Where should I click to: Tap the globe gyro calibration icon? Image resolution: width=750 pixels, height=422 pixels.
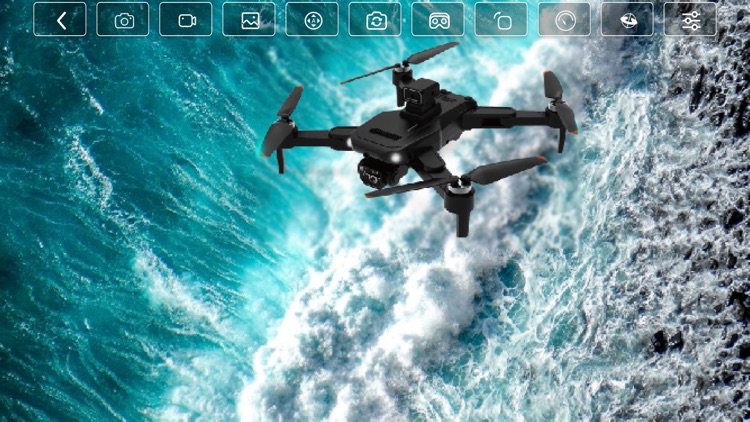[627, 19]
